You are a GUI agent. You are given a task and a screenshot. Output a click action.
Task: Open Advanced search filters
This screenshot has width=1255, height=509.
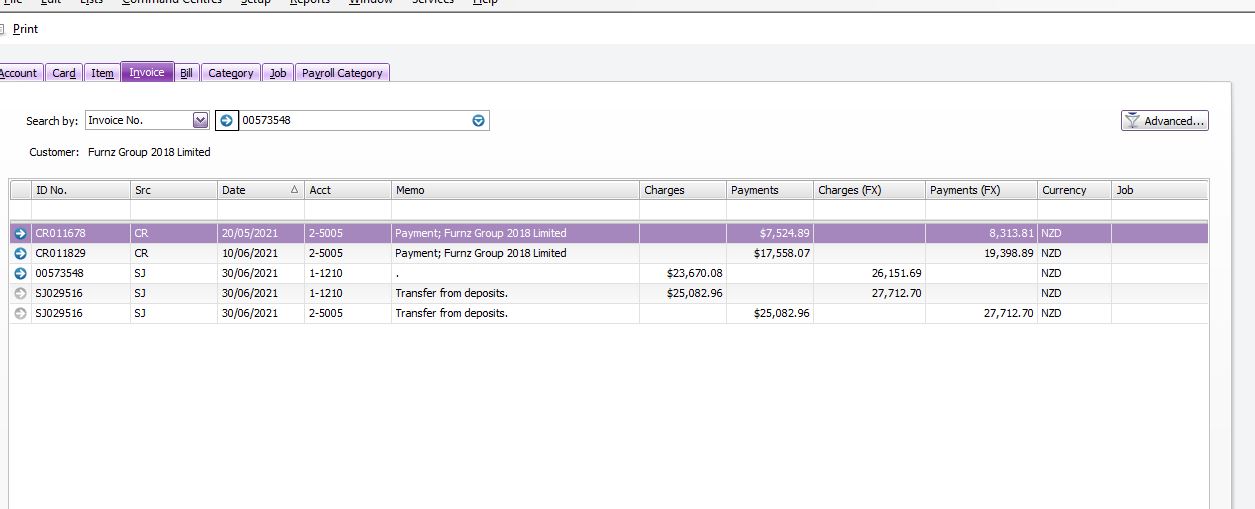pyautogui.click(x=1165, y=121)
